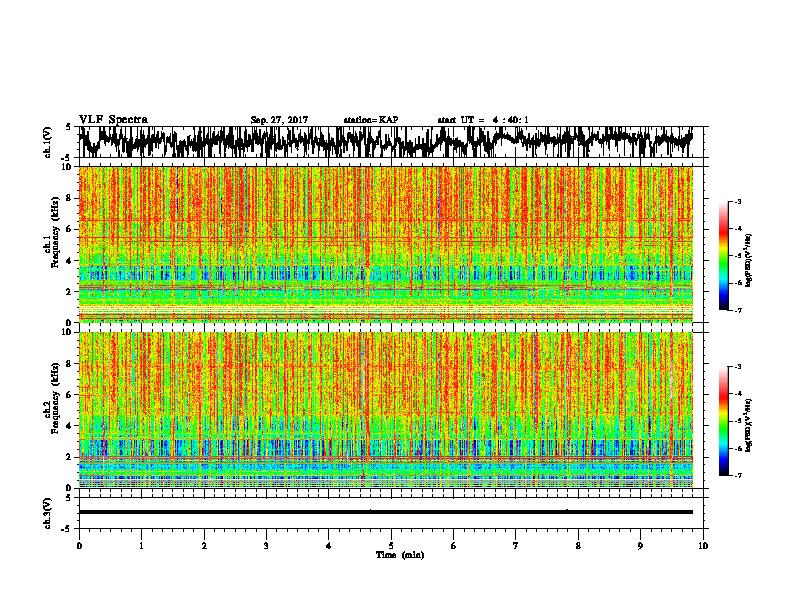Screen dimensions: 792x612
Task: Click the "7" tick on the time axis
Action: [x=516, y=546]
